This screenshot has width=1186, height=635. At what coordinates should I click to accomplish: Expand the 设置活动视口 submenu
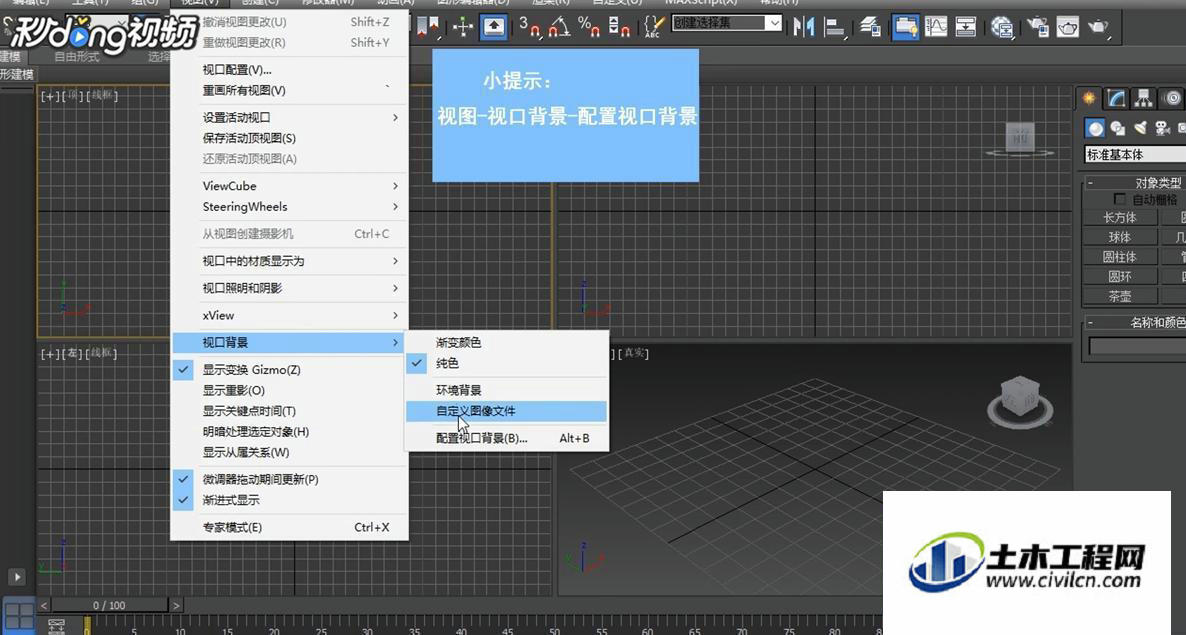290,117
